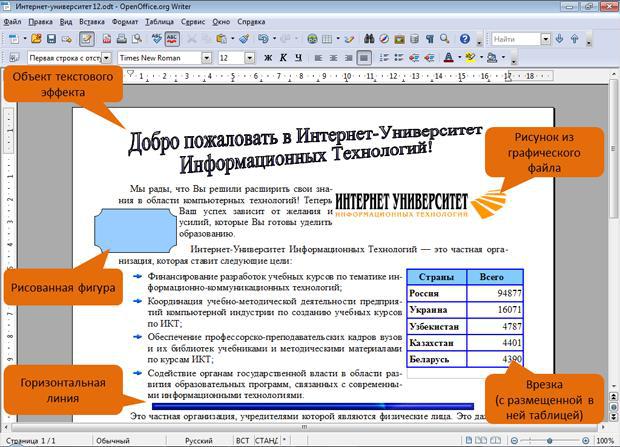The width and height of the screenshot is (620, 447).
Task: Click the Найти search field
Action: tap(516, 39)
